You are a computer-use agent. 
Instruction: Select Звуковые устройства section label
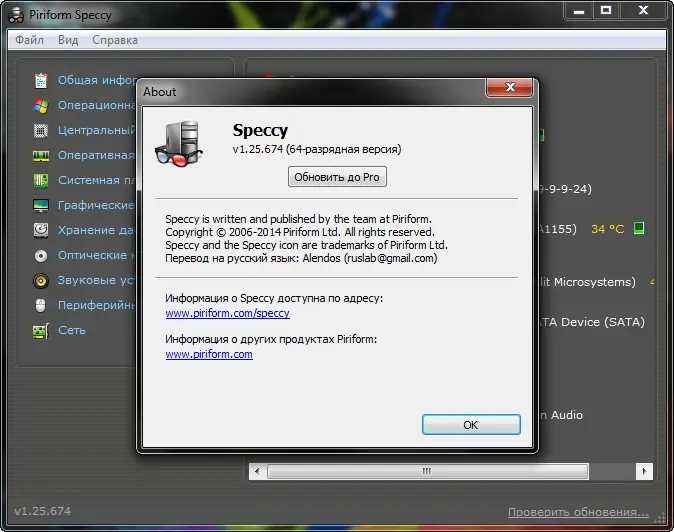click(97, 280)
